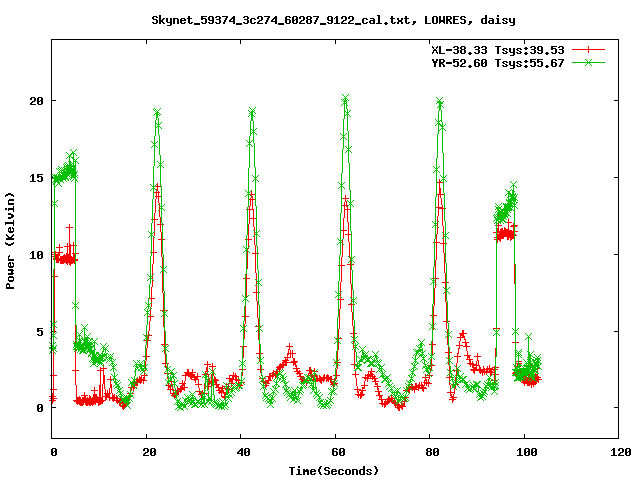Click the x-axis tick label 40
Image resolution: width=640 pixels, height=480 pixels.
pos(243,452)
